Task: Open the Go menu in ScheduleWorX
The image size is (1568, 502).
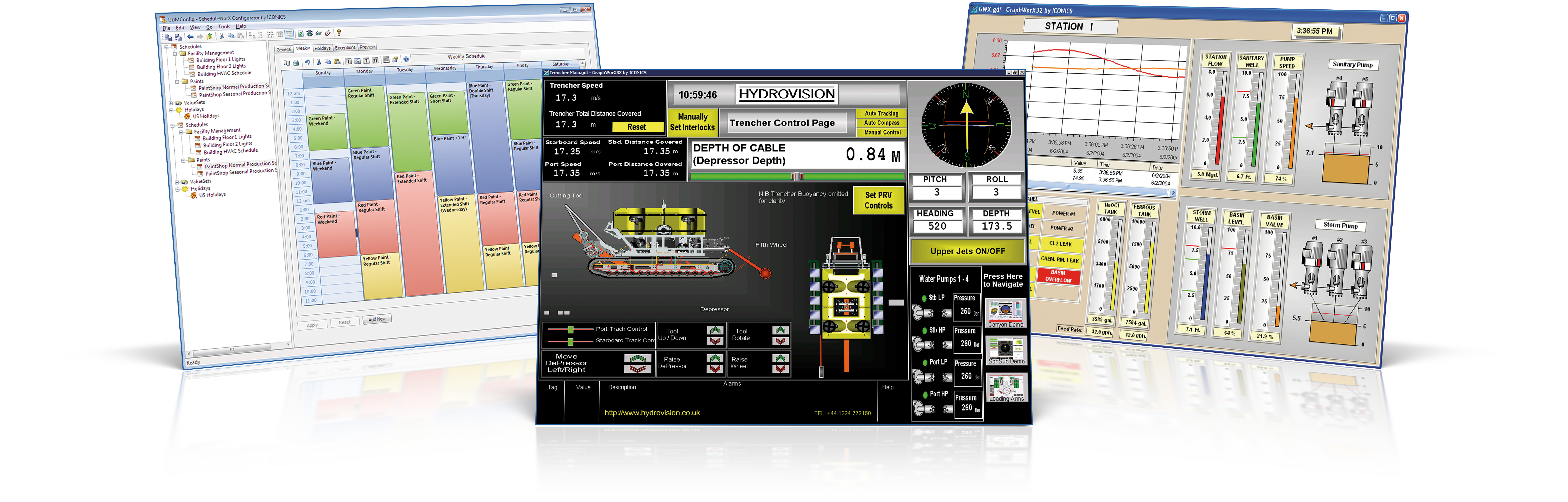Action: 209,27
